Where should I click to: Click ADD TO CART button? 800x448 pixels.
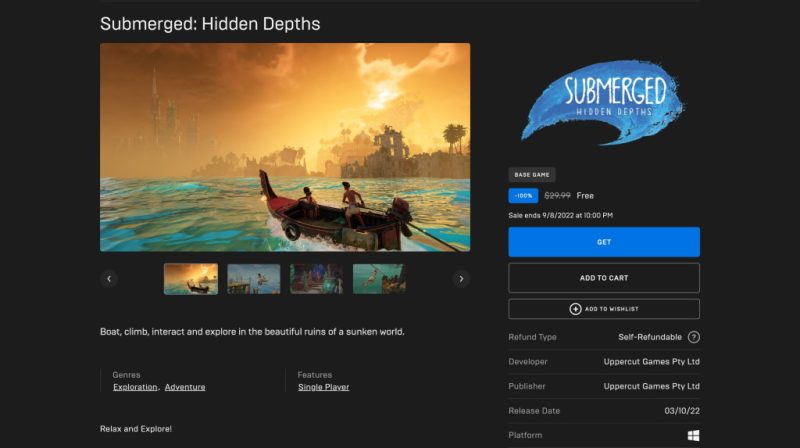[x=604, y=278]
